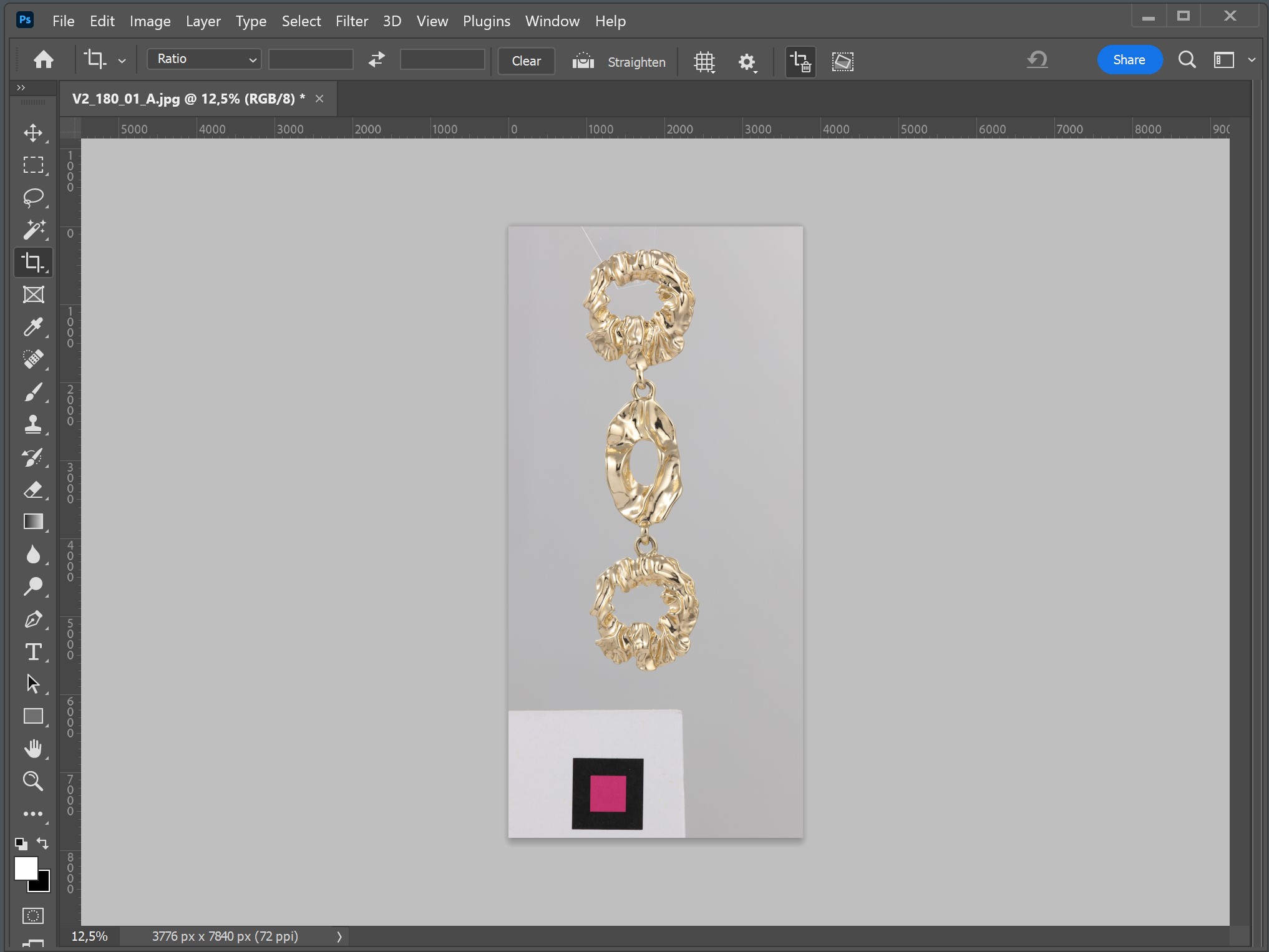Open the Filter menu
The height and width of the screenshot is (952, 1269).
pyautogui.click(x=351, y=21)
